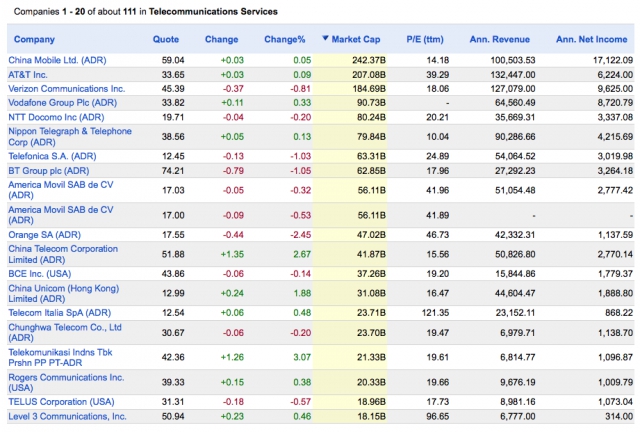The width and height of the screenshot is (640, 432).
Task: Open Verizon Communications Inc. link
Action: click(x=67, y=89)
